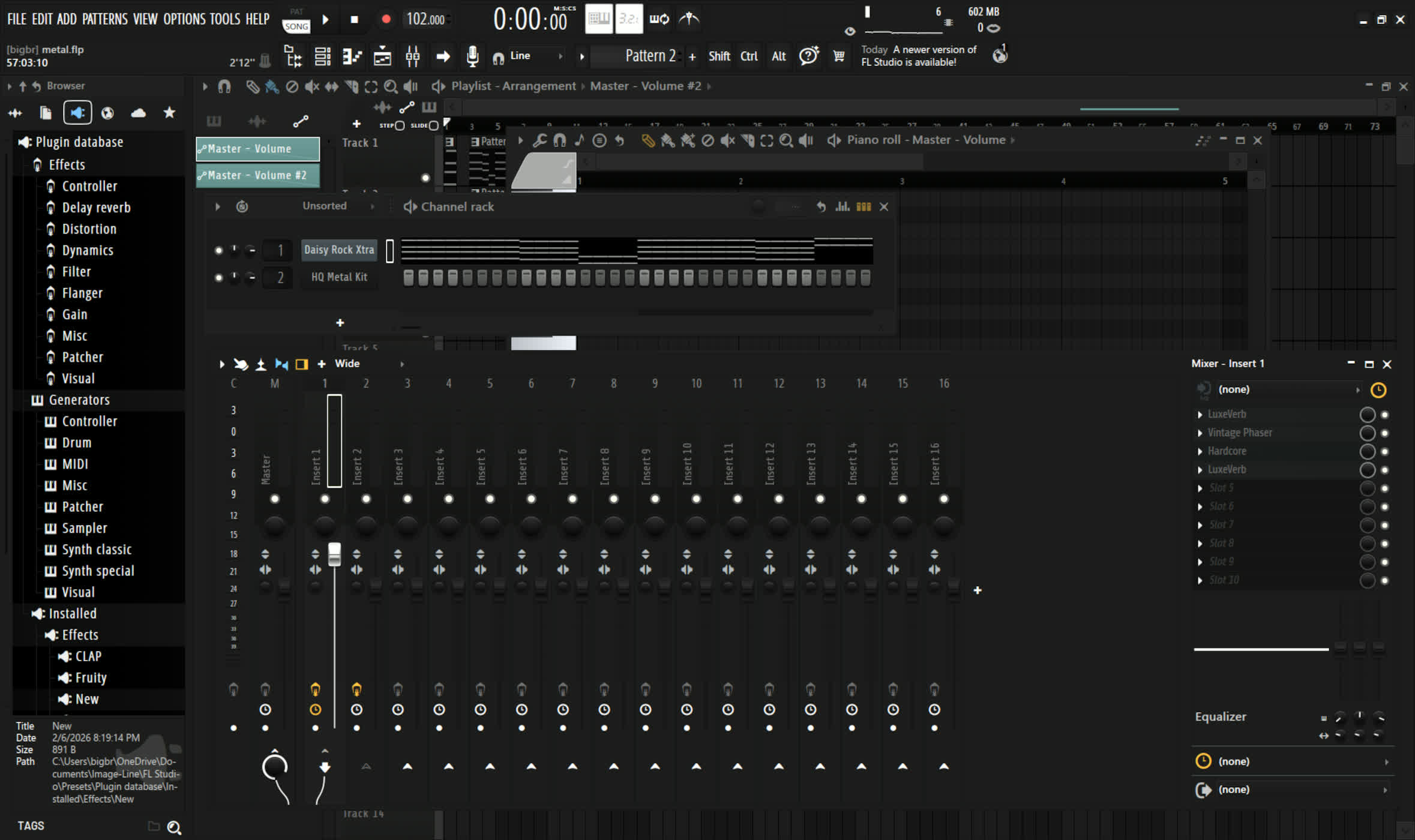Click the tempo field showing 102.000
1415x840 pixels.
pyautogui.click(x=426, y=19)
